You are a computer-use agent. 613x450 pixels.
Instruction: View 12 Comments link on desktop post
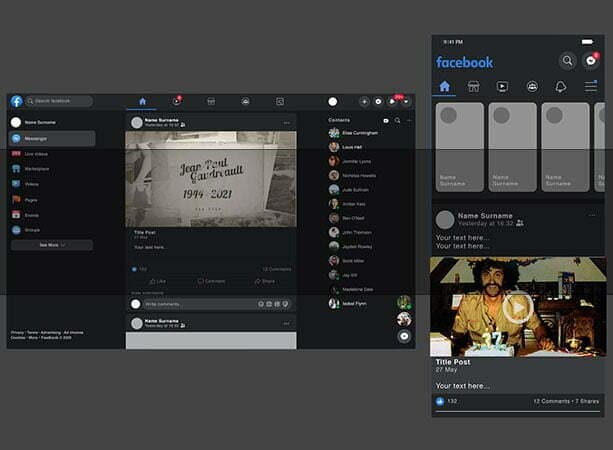[x=277, y=269]
